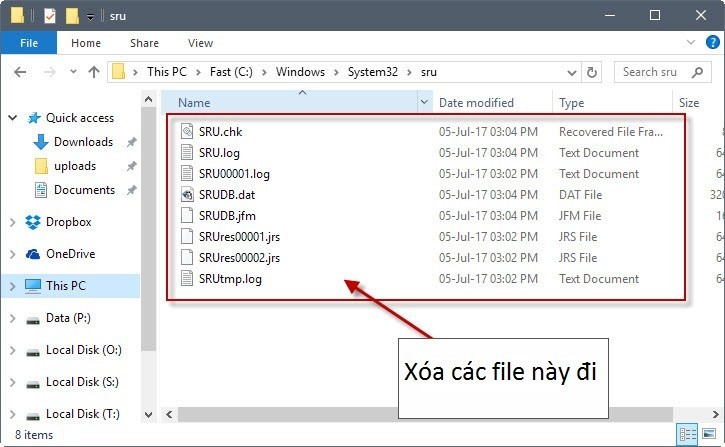Click the New Folder icon in title bar

[x=72, y=16]
